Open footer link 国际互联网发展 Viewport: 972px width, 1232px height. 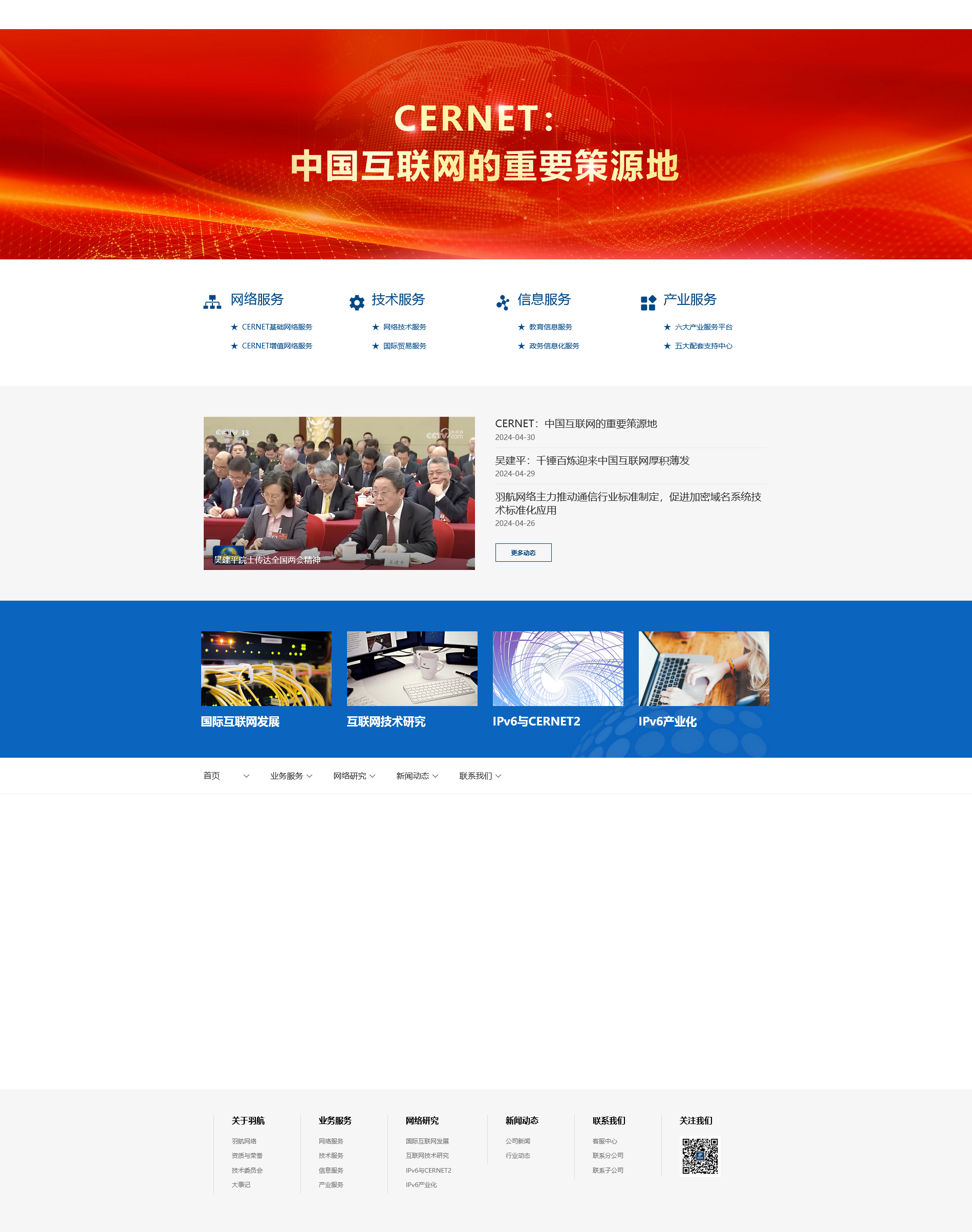(x=427, y=1141)
